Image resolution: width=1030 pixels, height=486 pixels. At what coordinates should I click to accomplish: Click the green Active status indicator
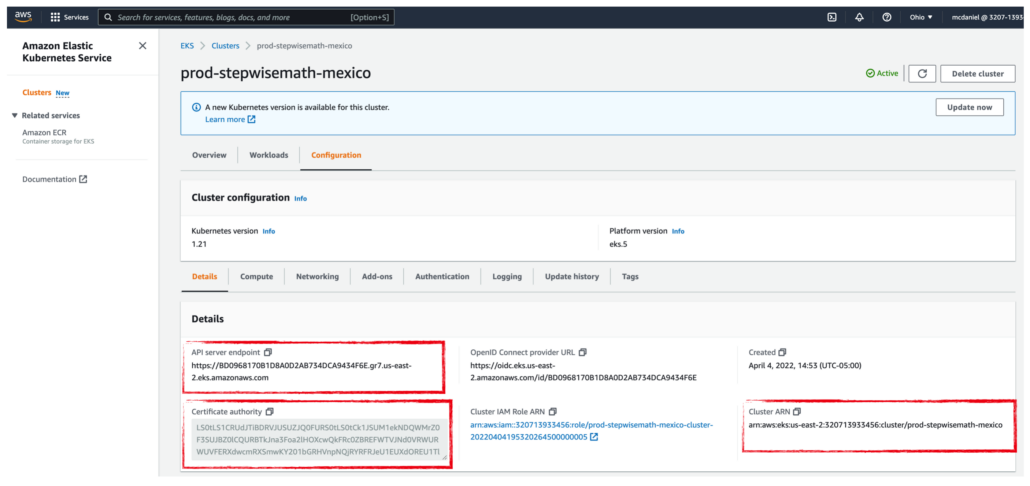pos(882,74)
